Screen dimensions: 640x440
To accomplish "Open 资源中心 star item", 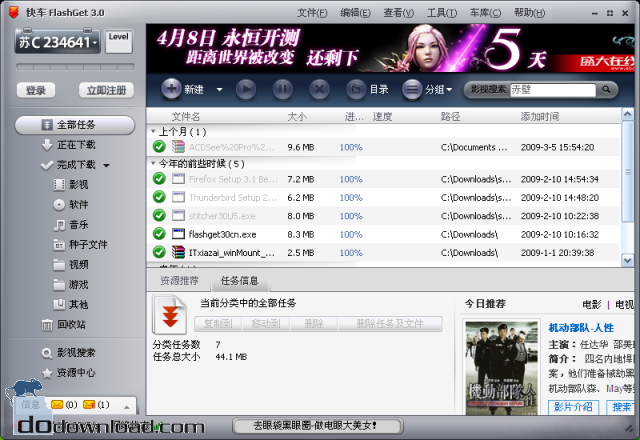I will [x=69, y=373].
